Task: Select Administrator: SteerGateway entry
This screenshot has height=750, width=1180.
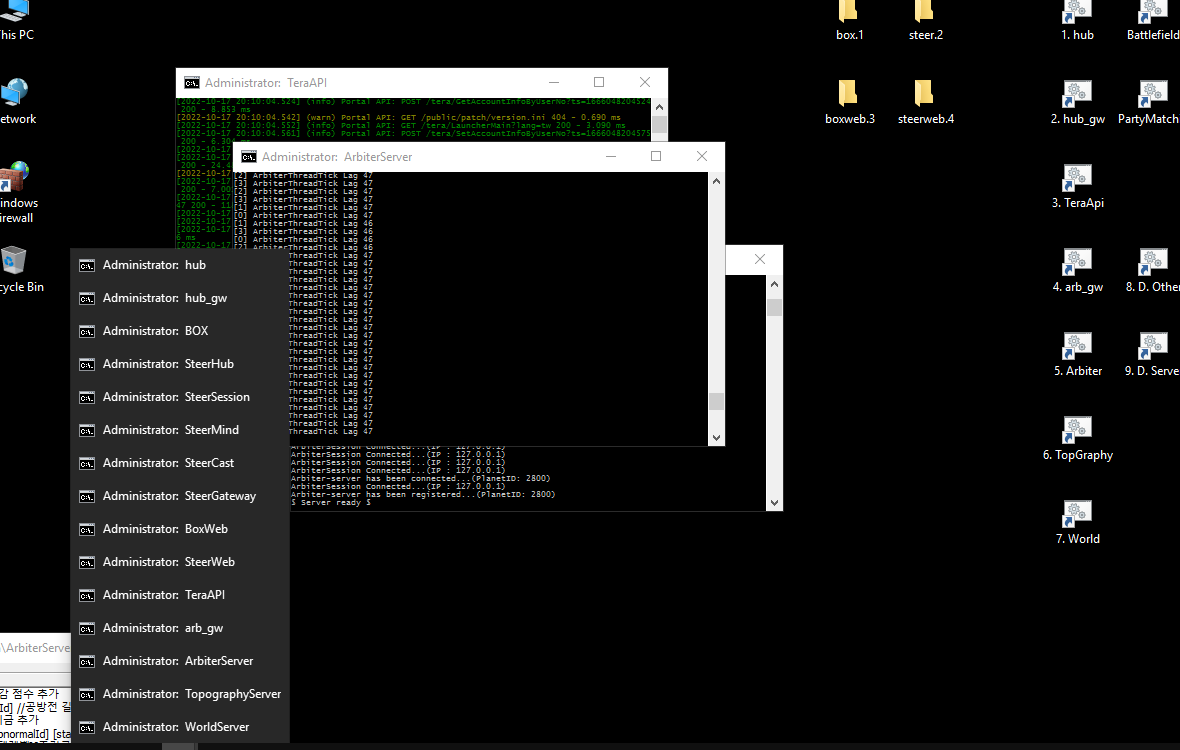Action: click(x=180, y=496)
